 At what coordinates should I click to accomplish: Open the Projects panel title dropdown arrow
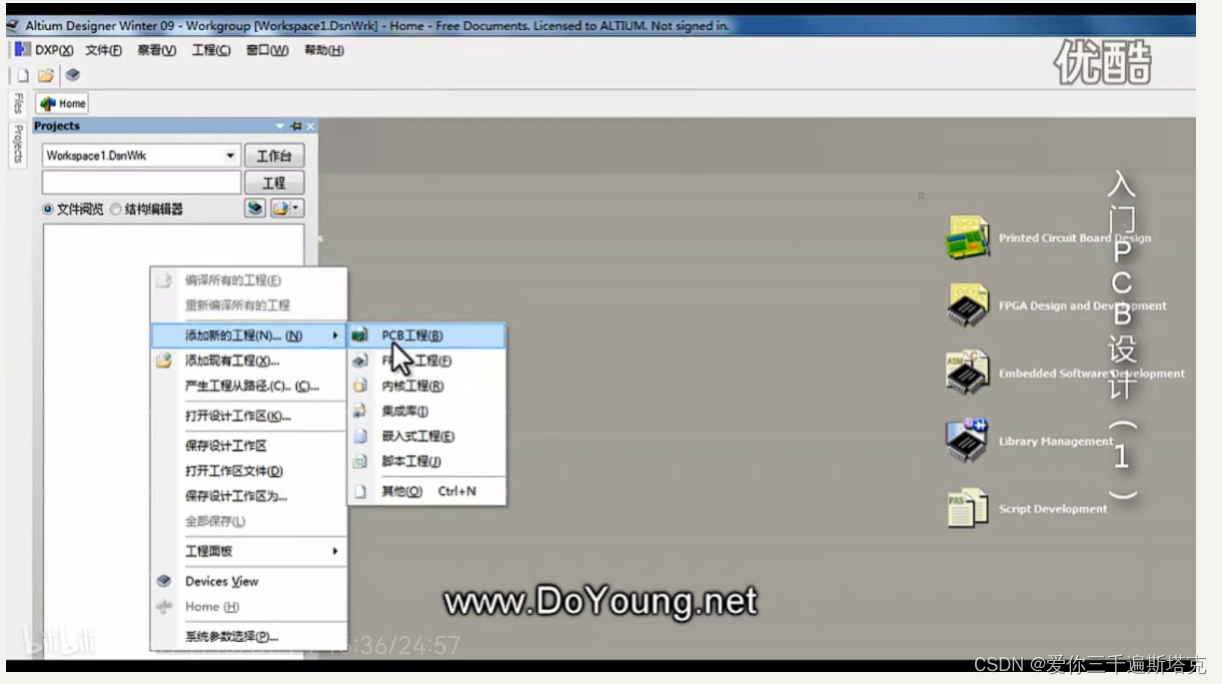click(x=280, y=126)
